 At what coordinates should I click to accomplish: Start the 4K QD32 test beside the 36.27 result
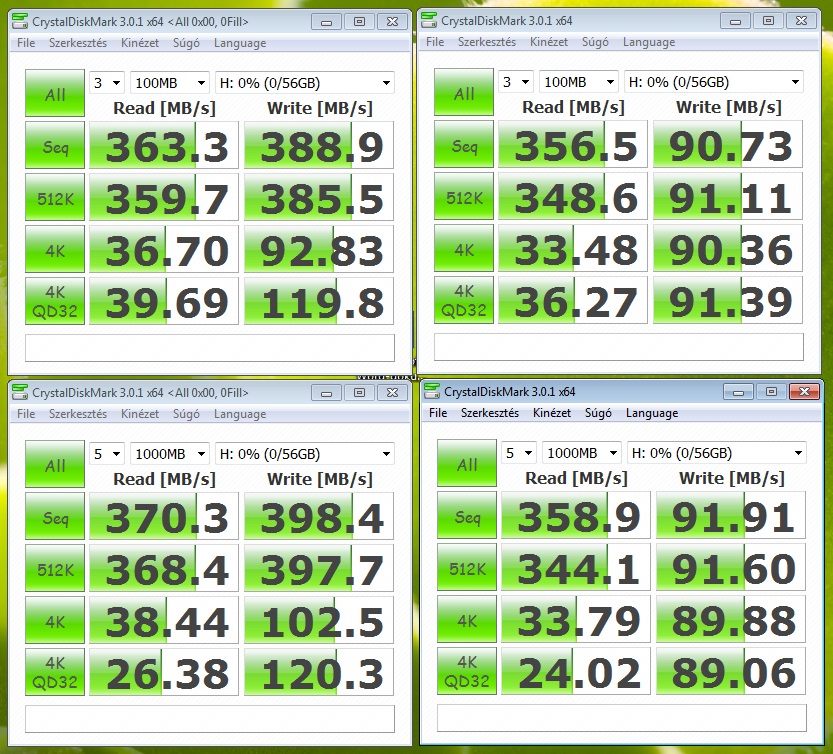(464, 300)
